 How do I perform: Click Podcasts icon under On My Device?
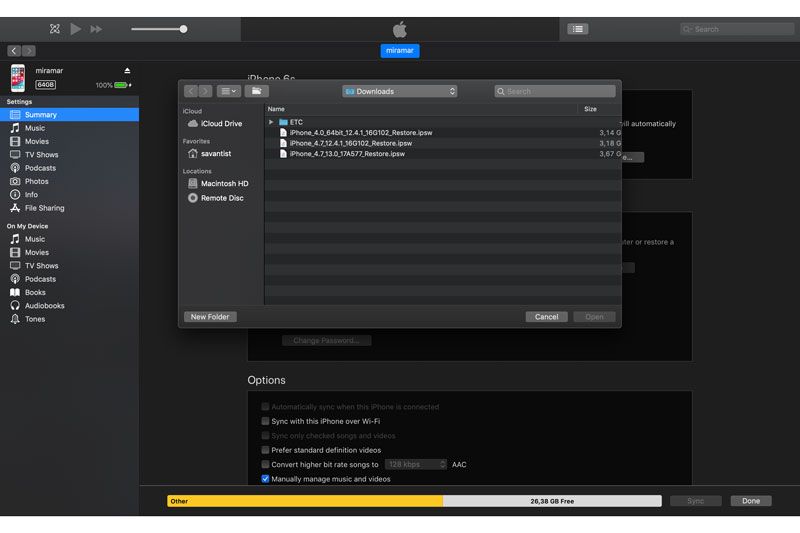(15, 278)
